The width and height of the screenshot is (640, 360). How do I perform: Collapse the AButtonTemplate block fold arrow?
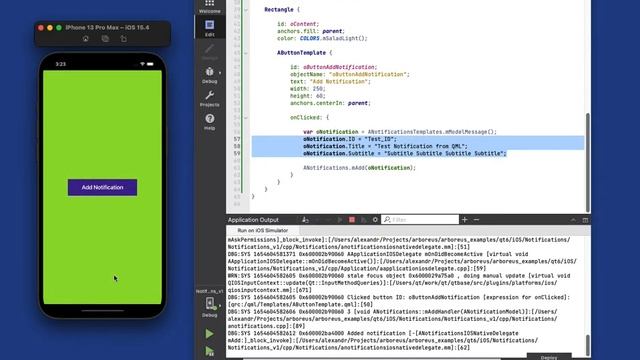coord(246,53)
